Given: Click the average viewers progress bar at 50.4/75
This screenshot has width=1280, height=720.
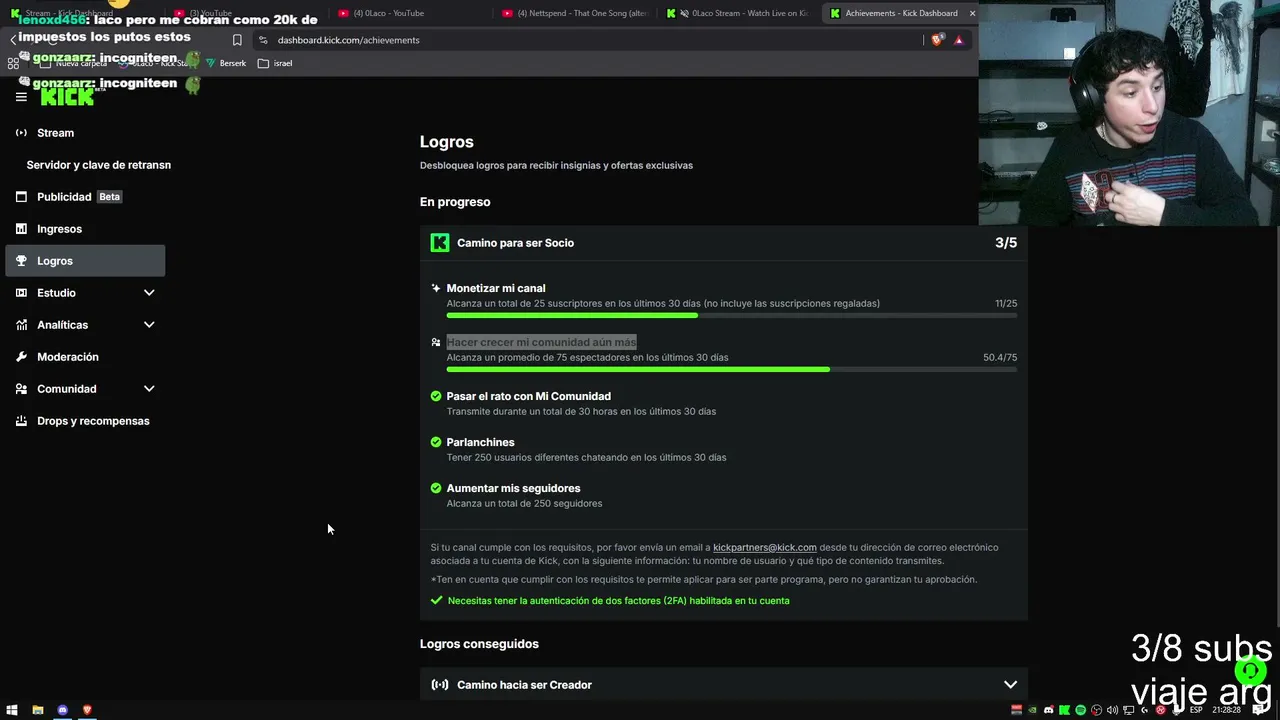Looking at the screenshot, I should 732,369.
